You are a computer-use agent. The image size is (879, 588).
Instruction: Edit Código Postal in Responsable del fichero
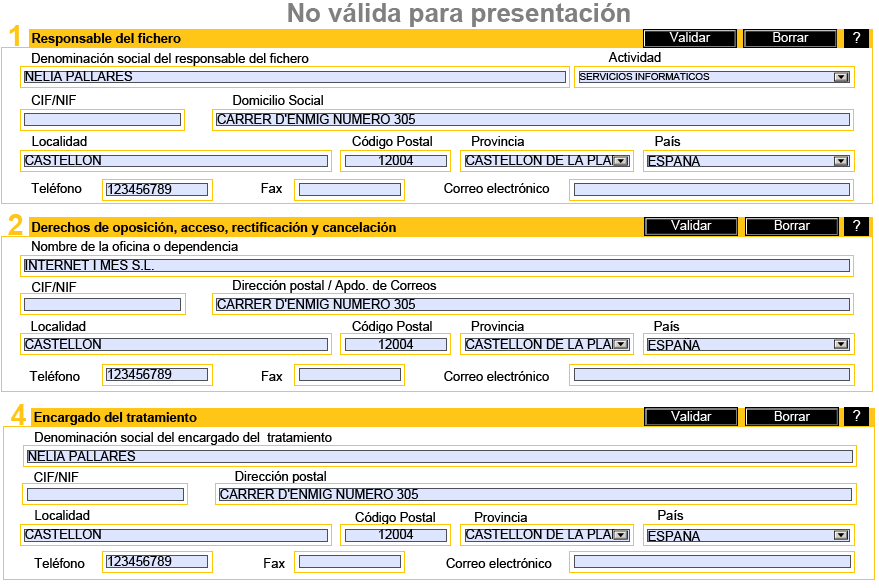pos(396,161)
